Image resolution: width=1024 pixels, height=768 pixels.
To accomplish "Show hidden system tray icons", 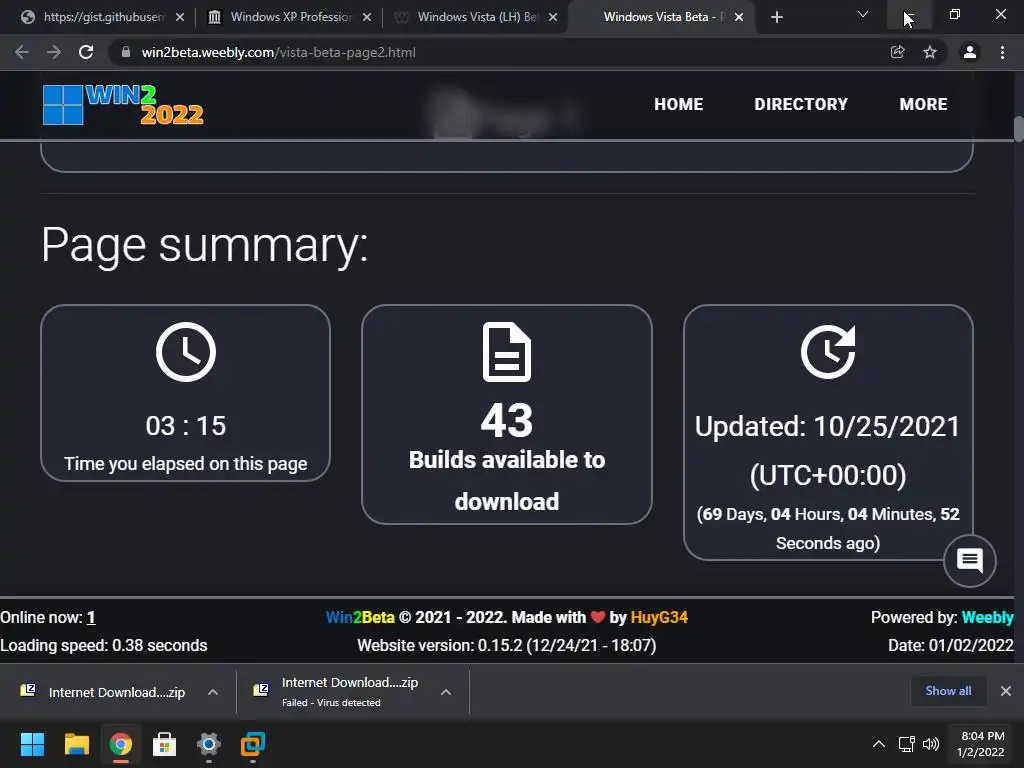I will click(879, 744).
